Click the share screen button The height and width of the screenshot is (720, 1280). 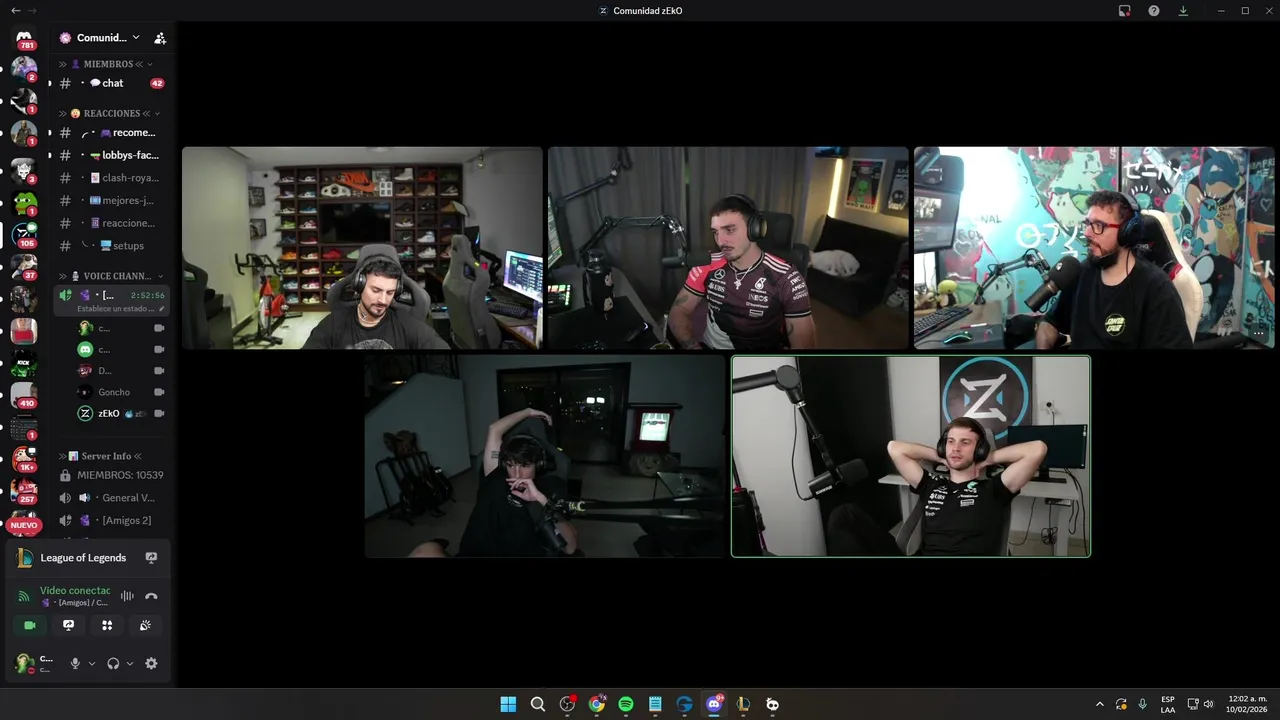68,625
